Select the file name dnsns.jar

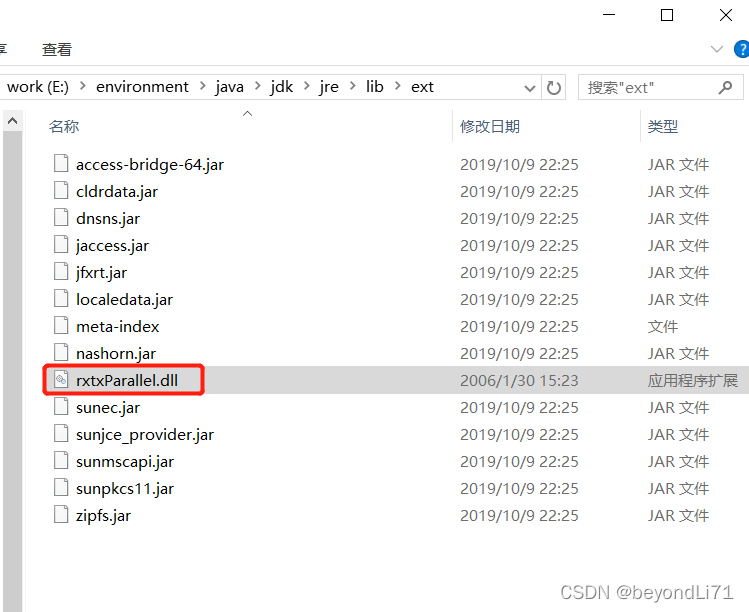point(108,218)
